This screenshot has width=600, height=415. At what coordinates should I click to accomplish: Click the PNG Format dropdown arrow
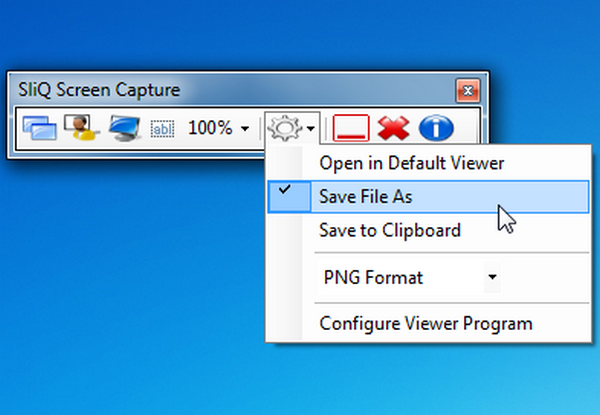pos(492,277)
